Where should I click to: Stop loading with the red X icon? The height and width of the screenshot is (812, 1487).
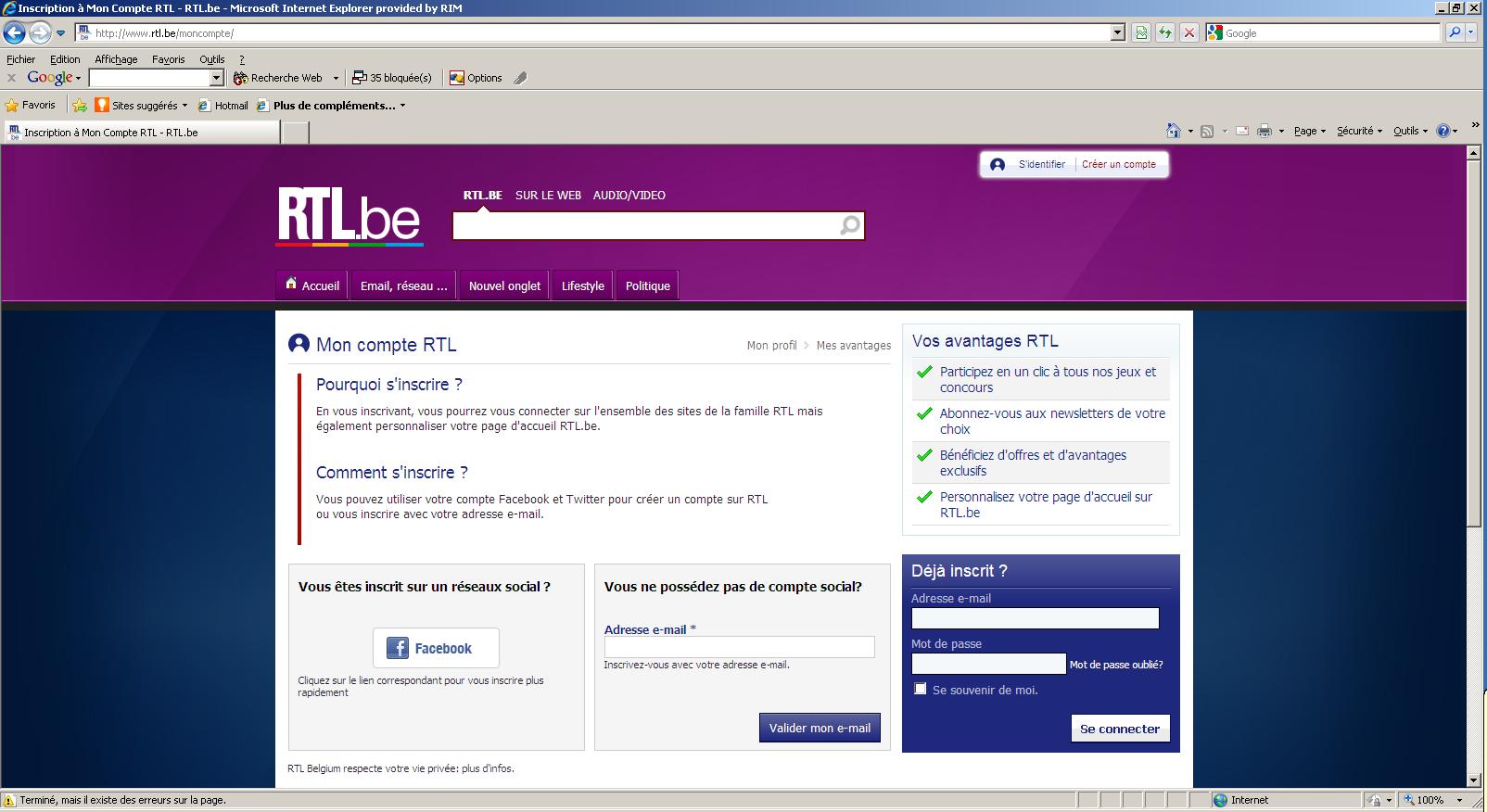1189,33
